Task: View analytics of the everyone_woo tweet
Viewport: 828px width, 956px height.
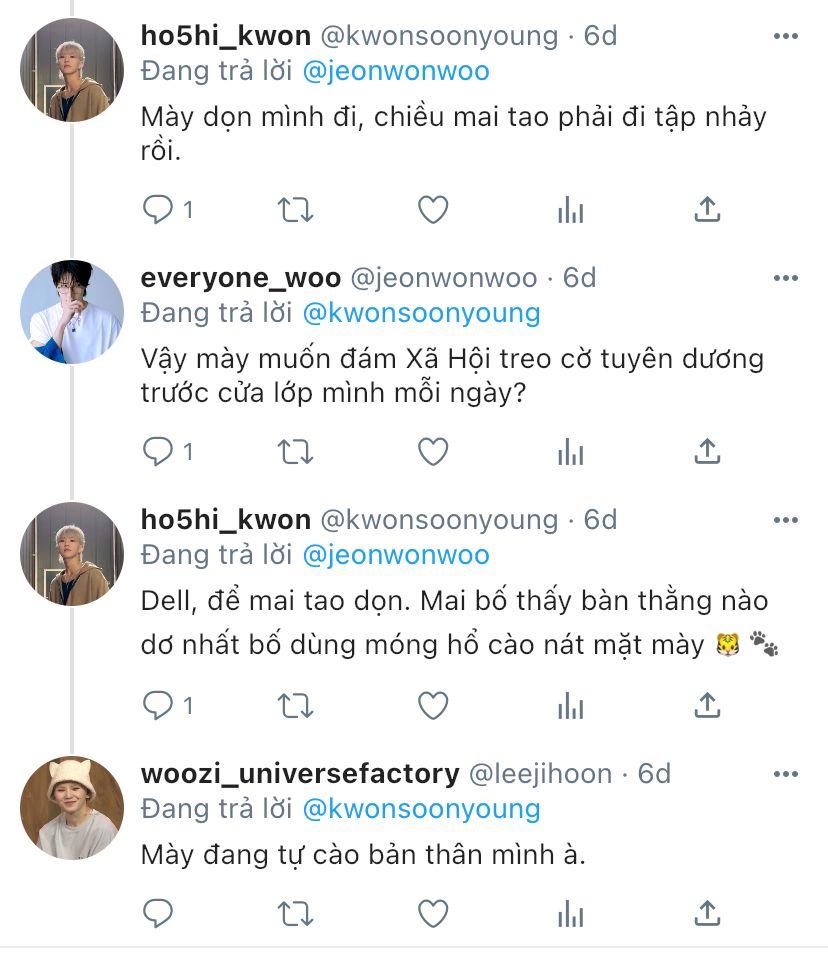Action: [x=570, y=453]
